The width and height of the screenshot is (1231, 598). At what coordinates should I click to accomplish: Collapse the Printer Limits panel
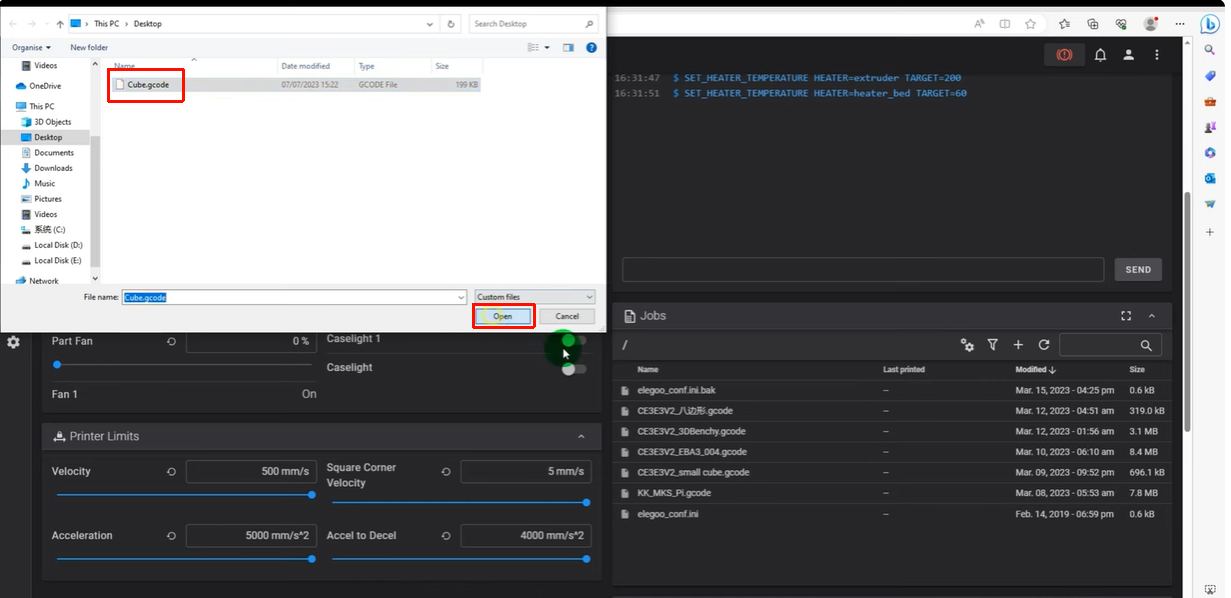click(x=581, y=437)
